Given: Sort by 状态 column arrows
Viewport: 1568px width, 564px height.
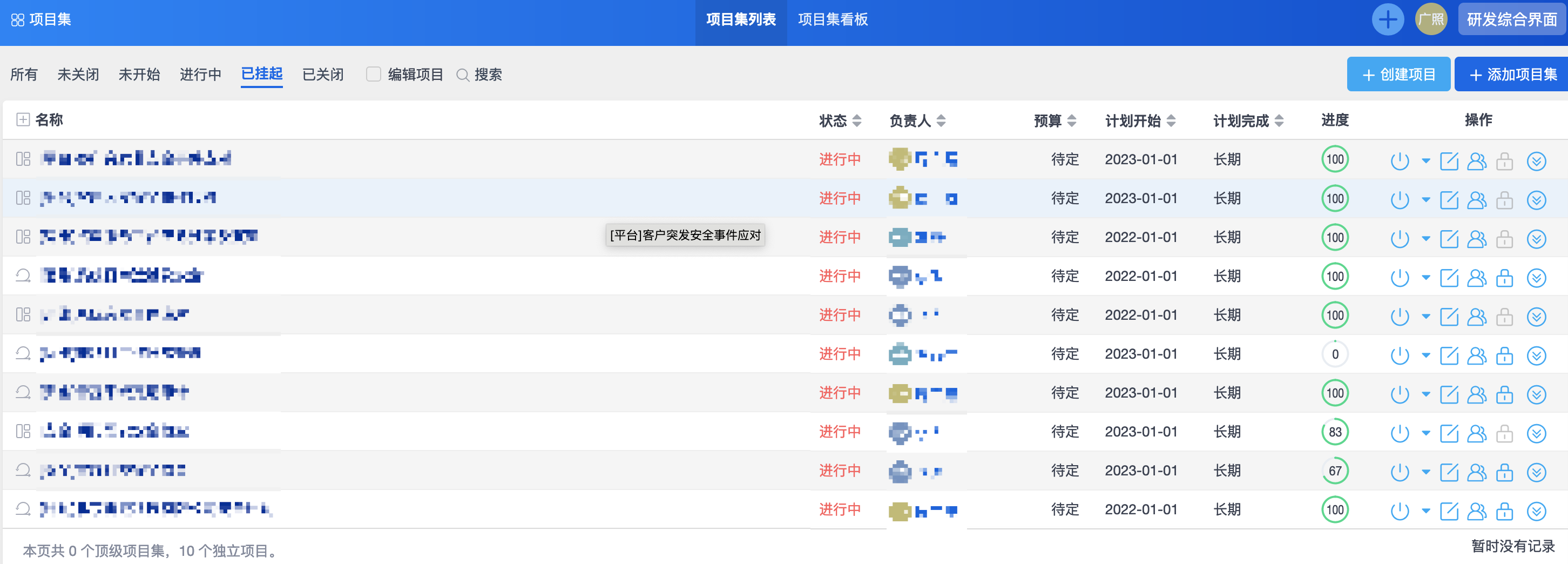Looking at the screenshot, I should tap(857, 120).
